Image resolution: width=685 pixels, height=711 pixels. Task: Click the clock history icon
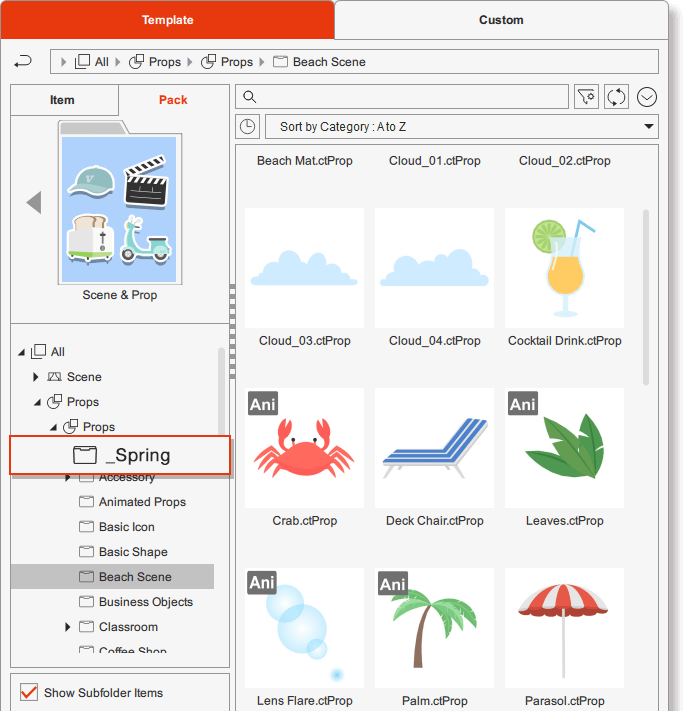[x=248, y=127]
